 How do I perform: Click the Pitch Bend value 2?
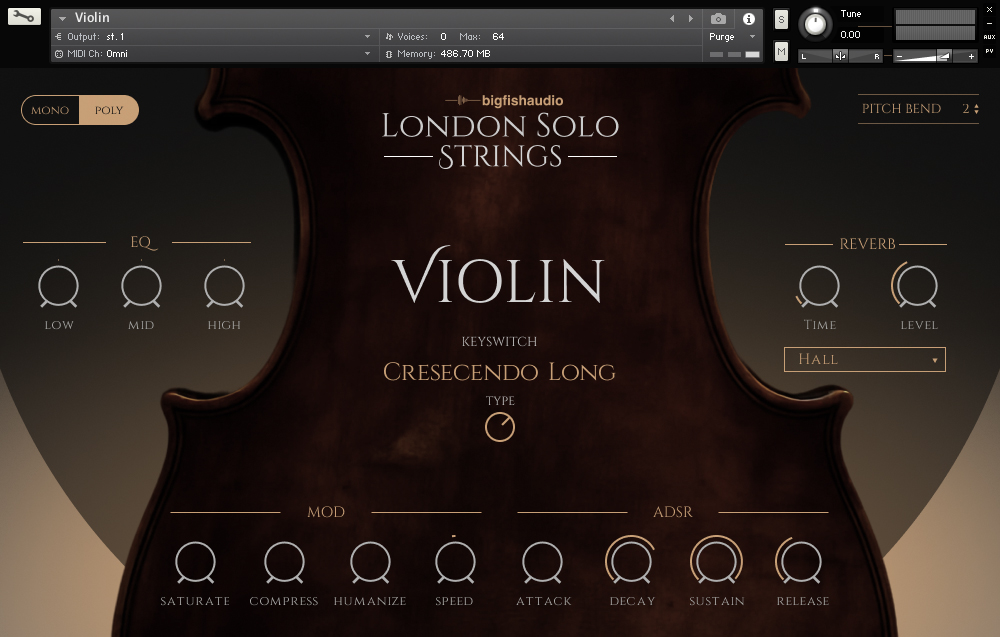(x=966, y=109)
